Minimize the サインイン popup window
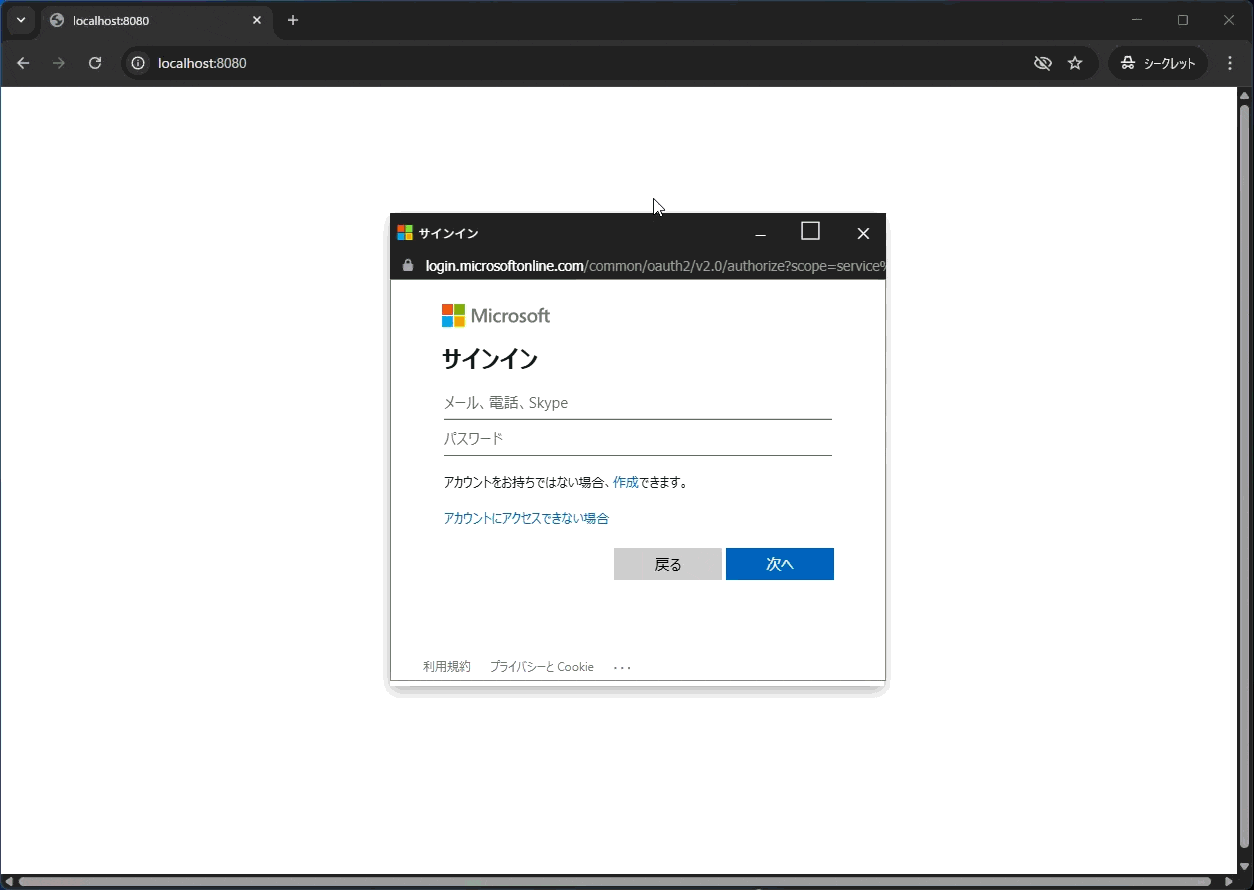The image size is (1254, 890). click(x=760, y=233)
